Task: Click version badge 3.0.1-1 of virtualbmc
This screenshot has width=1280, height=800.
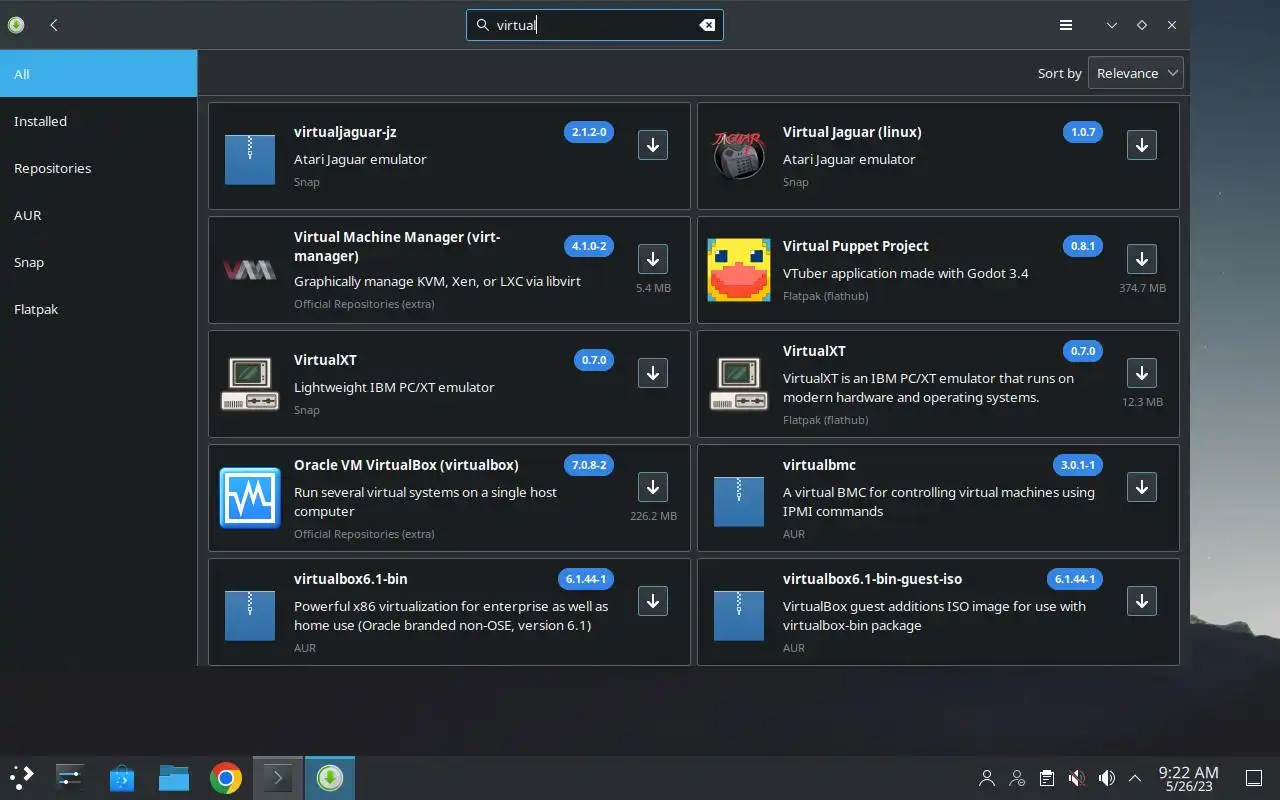Action: [1078, 465]
